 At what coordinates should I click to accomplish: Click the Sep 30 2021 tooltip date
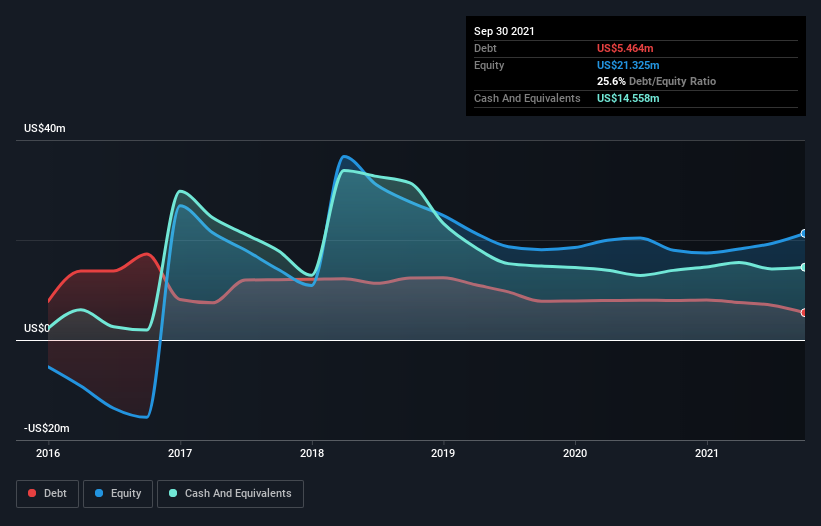(504, 31)
